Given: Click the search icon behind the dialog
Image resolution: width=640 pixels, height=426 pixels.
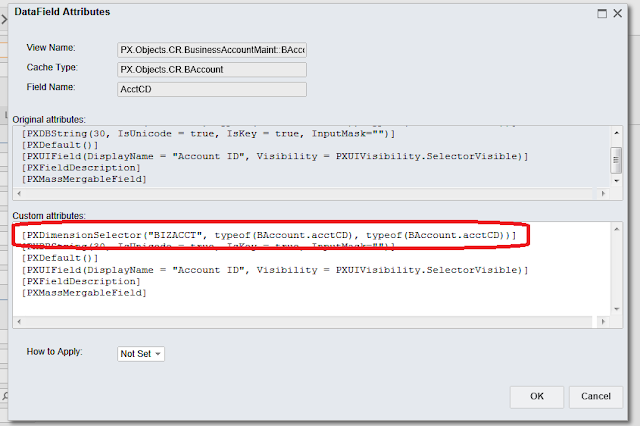Looking at the screenshot, I should point(4,396).
